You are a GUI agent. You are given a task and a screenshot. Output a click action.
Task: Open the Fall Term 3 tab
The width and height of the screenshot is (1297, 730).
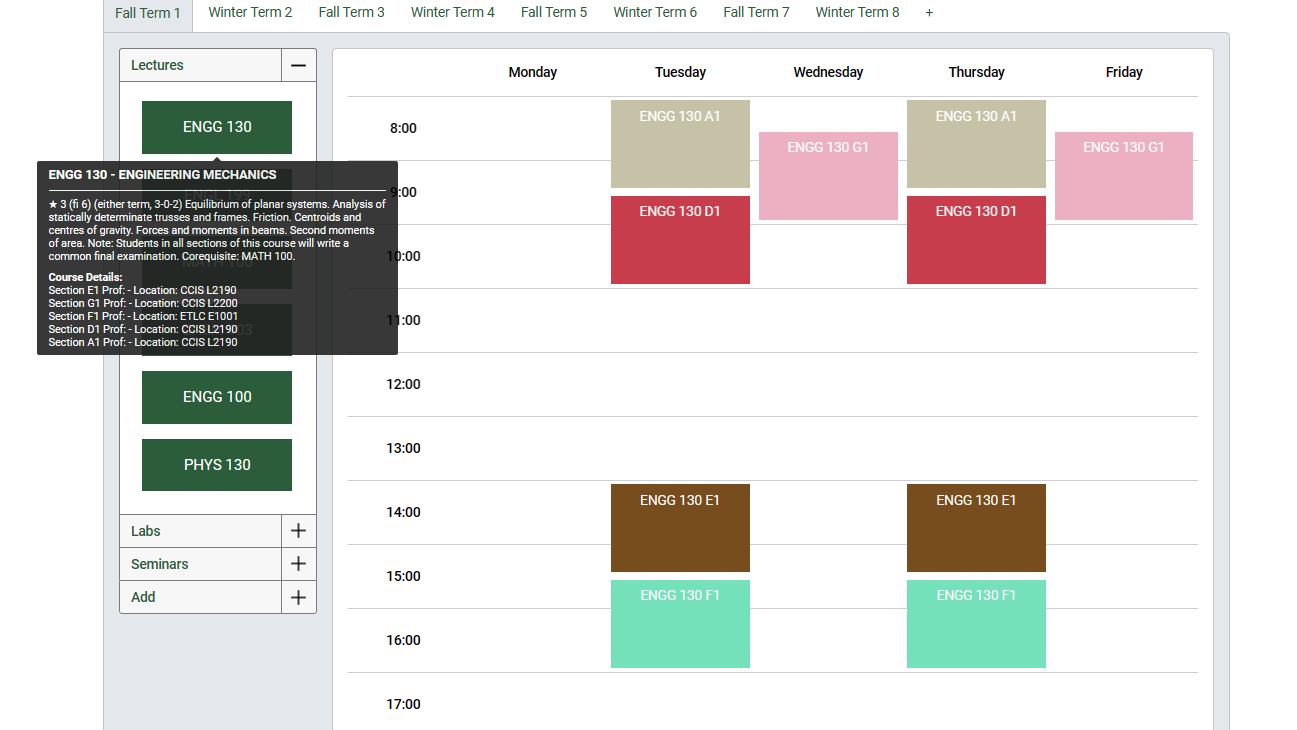(x=351, y=12)
